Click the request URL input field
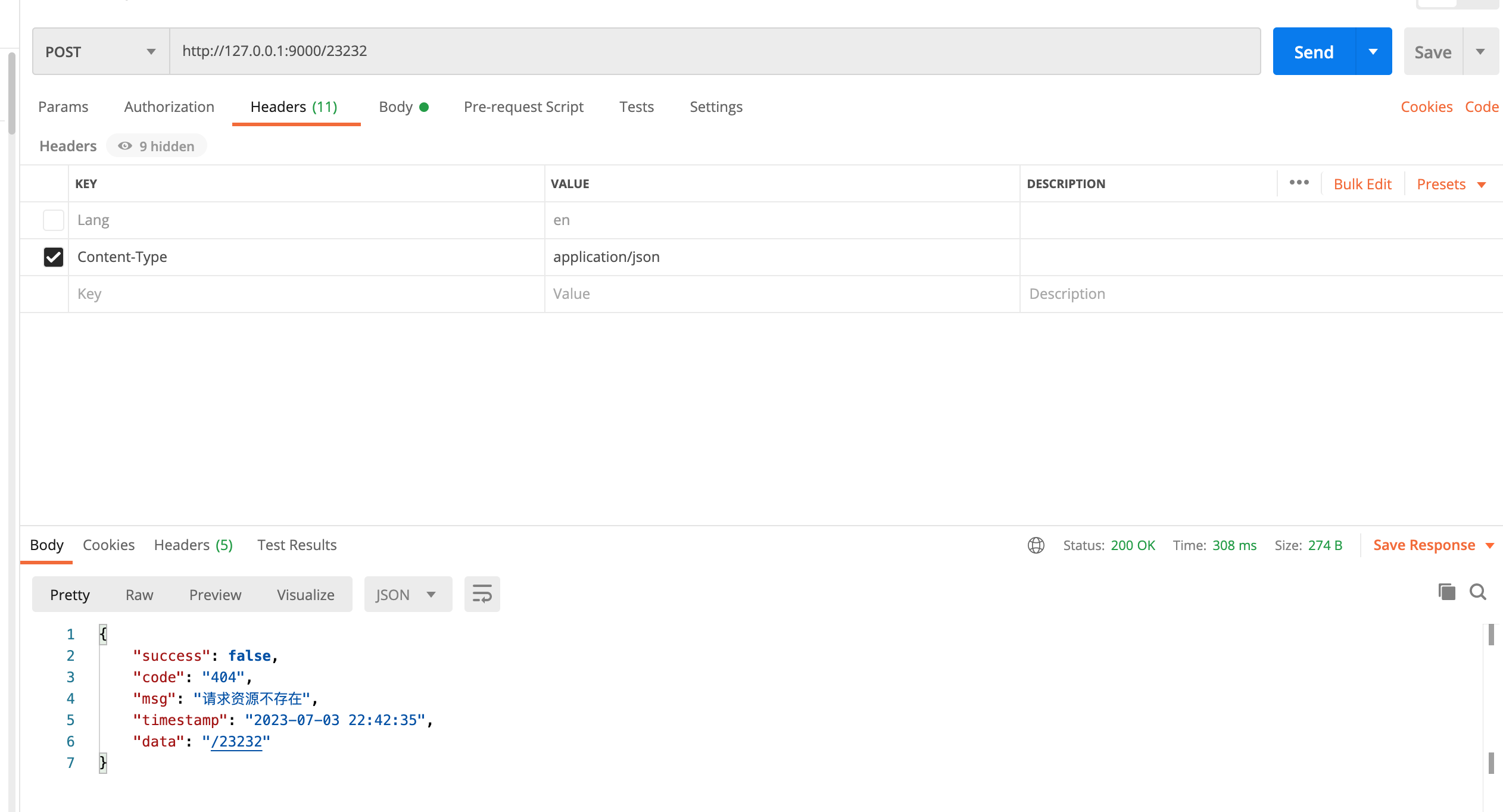The width and height of the screenshot is (1503, 812). (x=715, y=51)
